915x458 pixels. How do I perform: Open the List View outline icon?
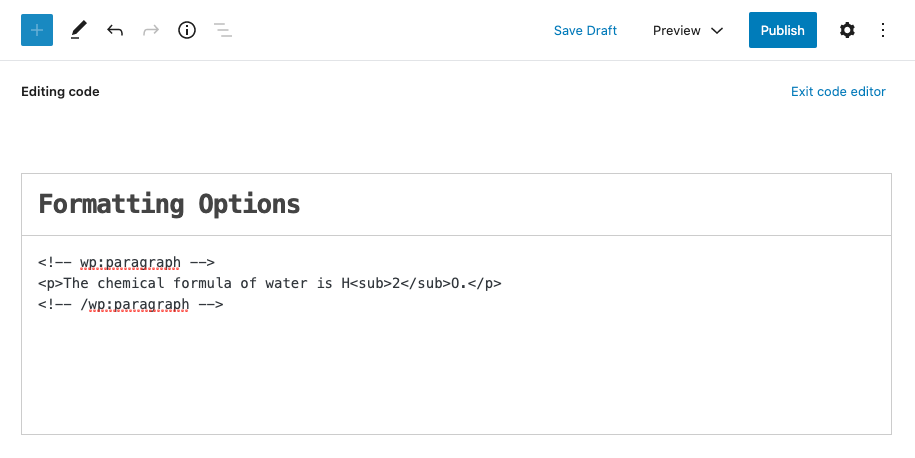tap(223, 31)
